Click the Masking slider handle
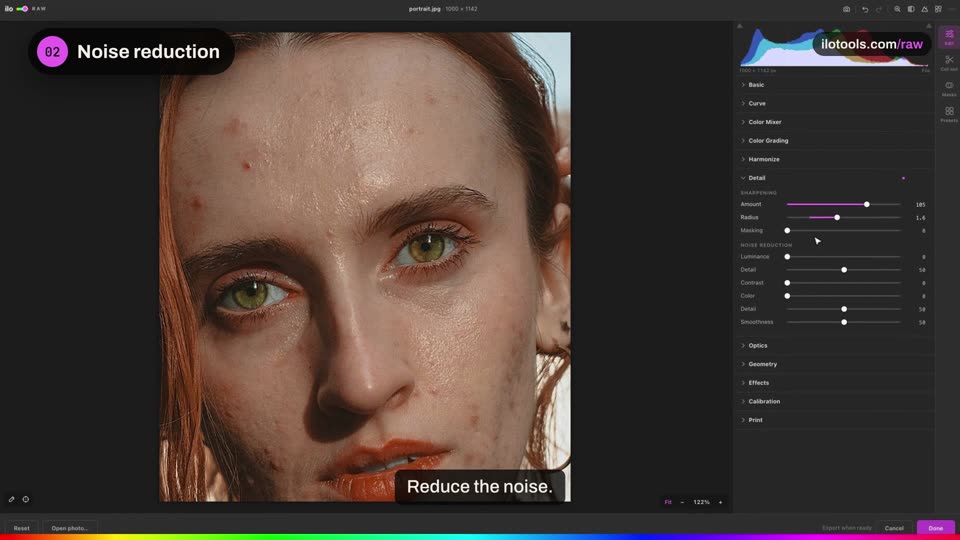This screenshot has width=960, height=540. [787, 231]
